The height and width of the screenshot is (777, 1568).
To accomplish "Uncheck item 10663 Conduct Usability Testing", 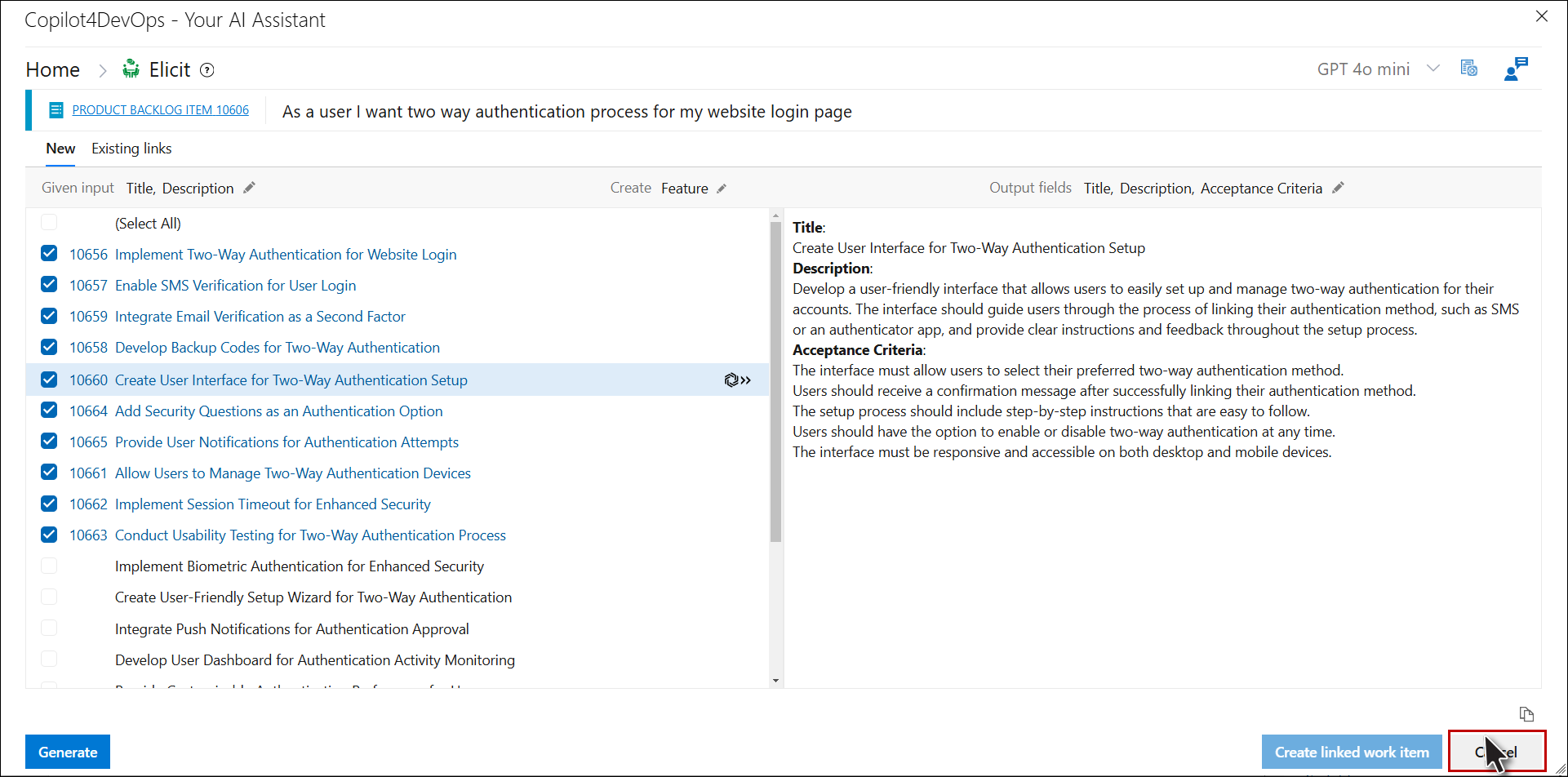I will pos(49,534).
